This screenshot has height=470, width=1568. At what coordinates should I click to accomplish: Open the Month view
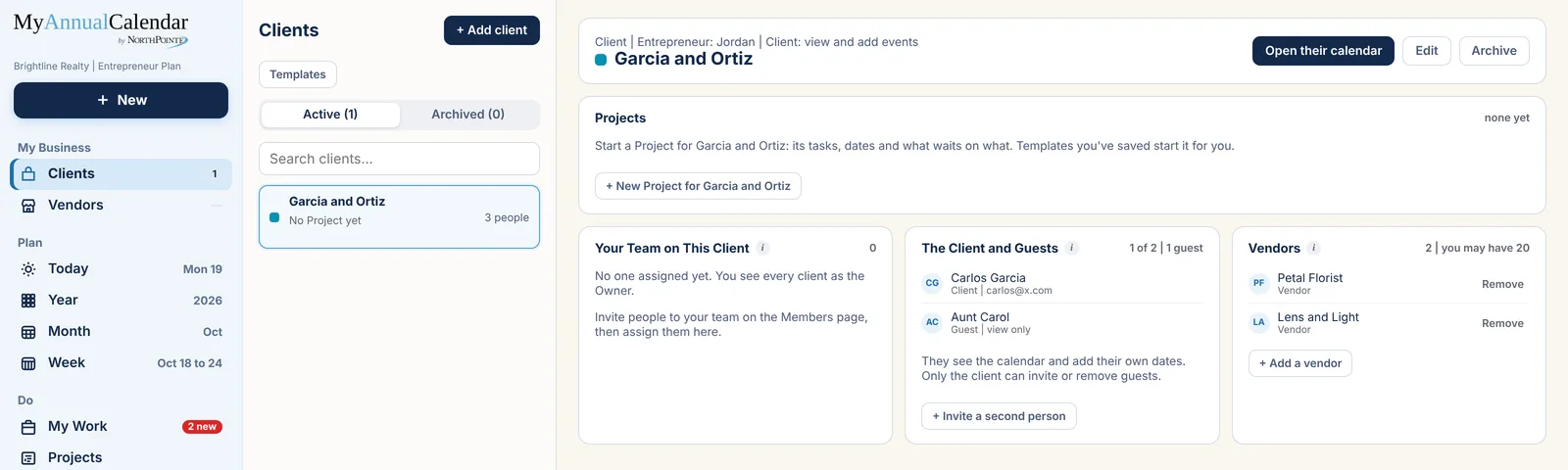click(x=122, y=332)
